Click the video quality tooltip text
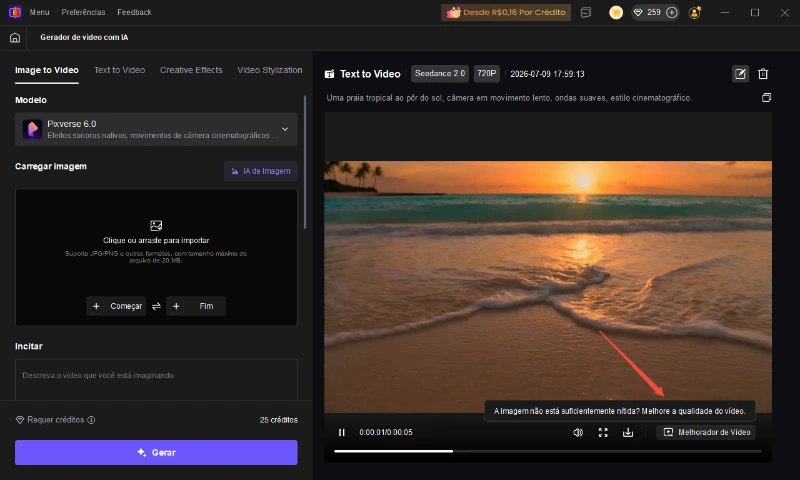800x480 pixels. click(619, 411)
